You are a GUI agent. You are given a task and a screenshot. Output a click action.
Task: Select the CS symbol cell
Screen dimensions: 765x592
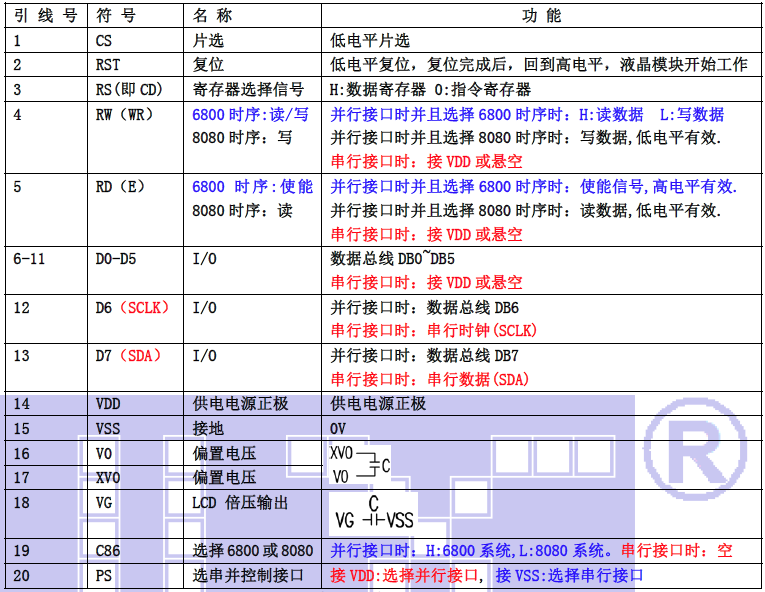click(x=105, y=41)
